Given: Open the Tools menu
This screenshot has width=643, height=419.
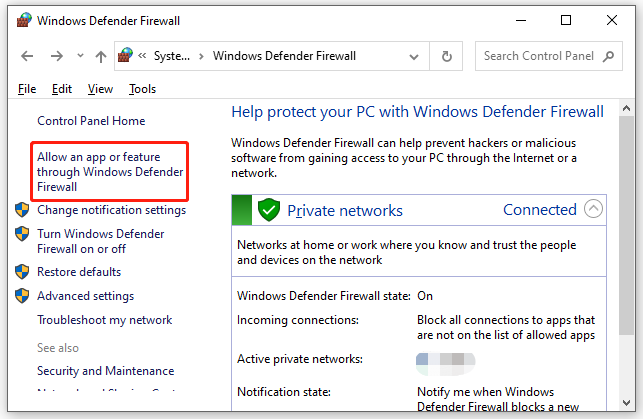Looking at the screenshot, I should [x=142, y=89].
